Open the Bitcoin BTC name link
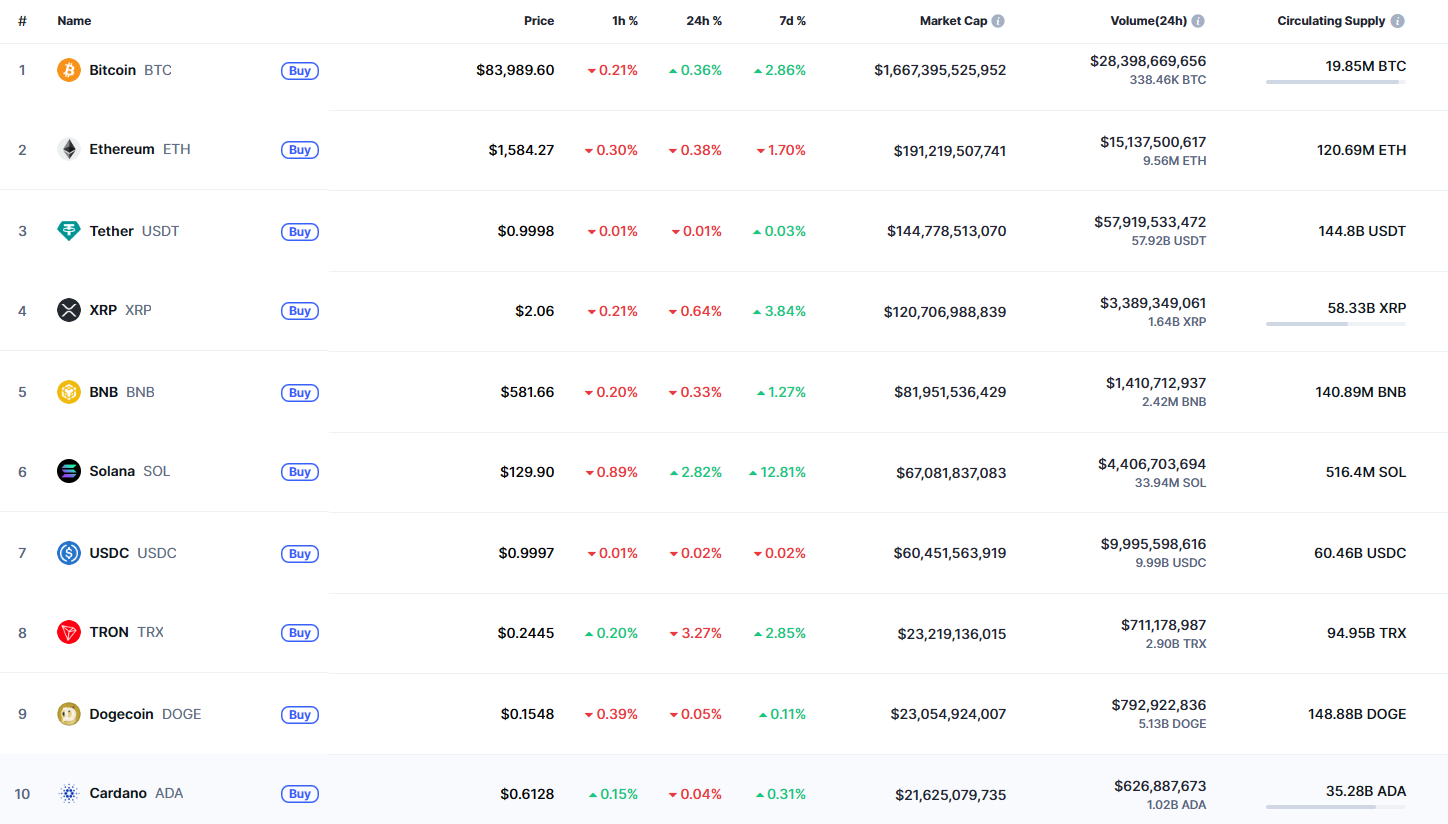Viewport: 1448px width, 824px height. [x=130, y=70]
